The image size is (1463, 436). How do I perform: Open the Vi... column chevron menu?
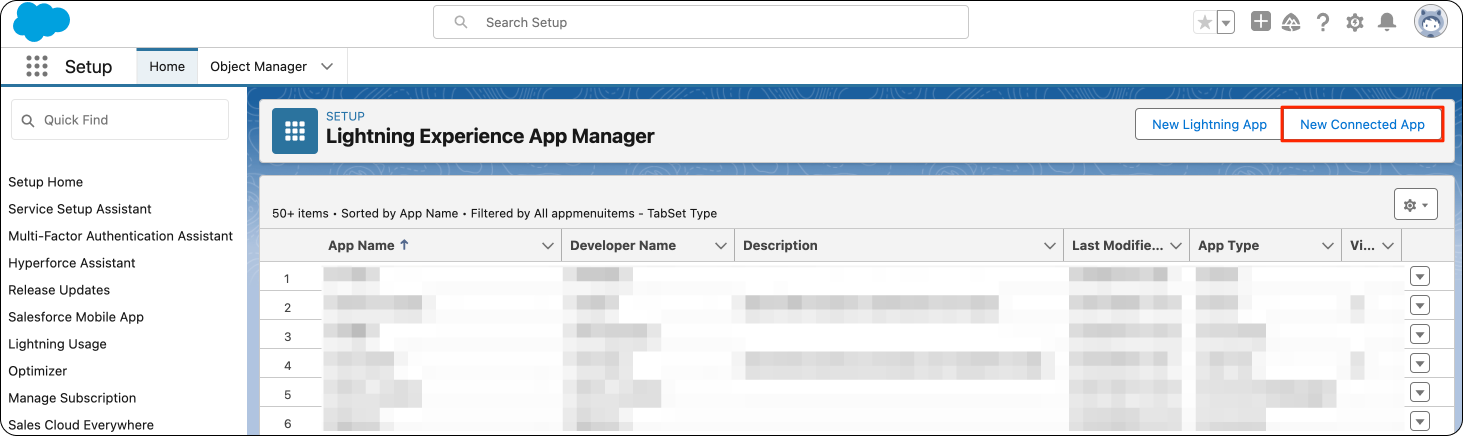pyautogui.click(x=1389, y=245)
